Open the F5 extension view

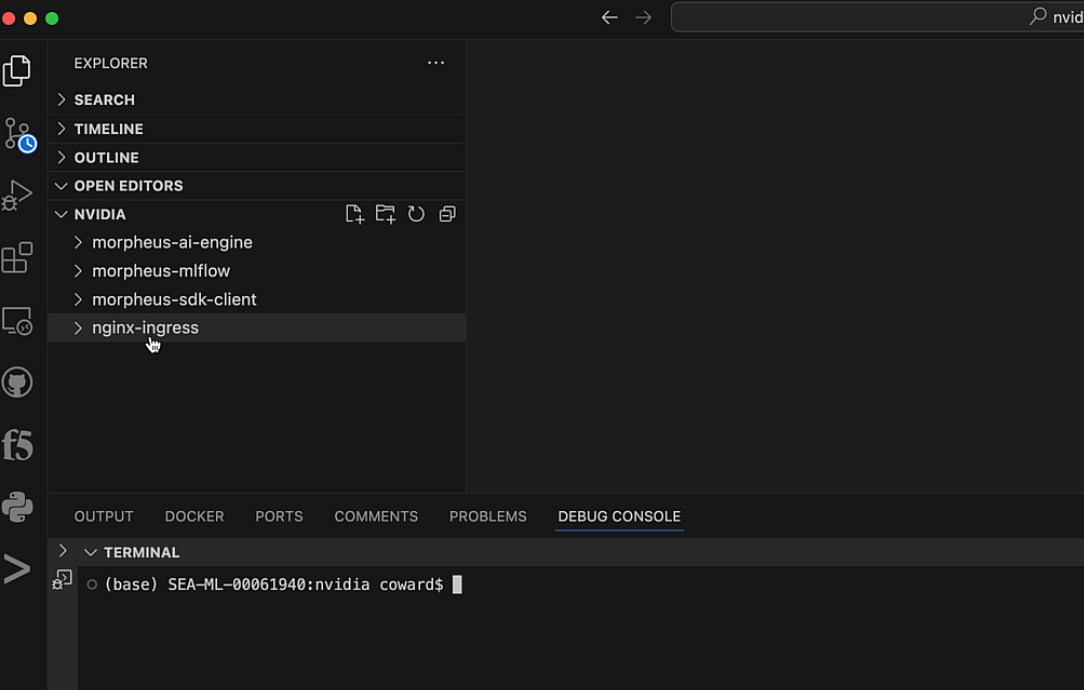point(17,445)
